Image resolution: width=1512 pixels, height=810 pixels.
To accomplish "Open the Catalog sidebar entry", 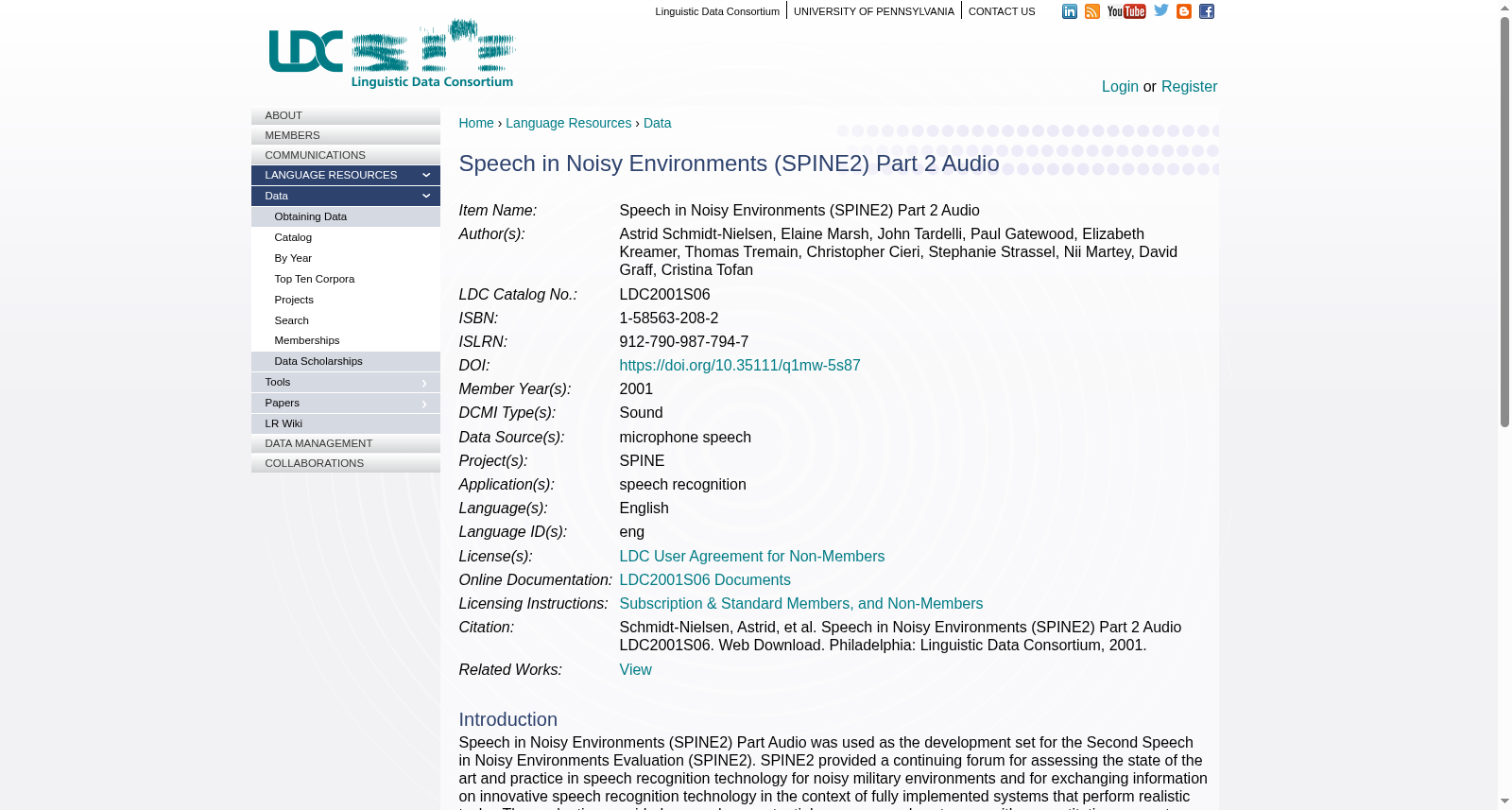I will click(346, 237).
